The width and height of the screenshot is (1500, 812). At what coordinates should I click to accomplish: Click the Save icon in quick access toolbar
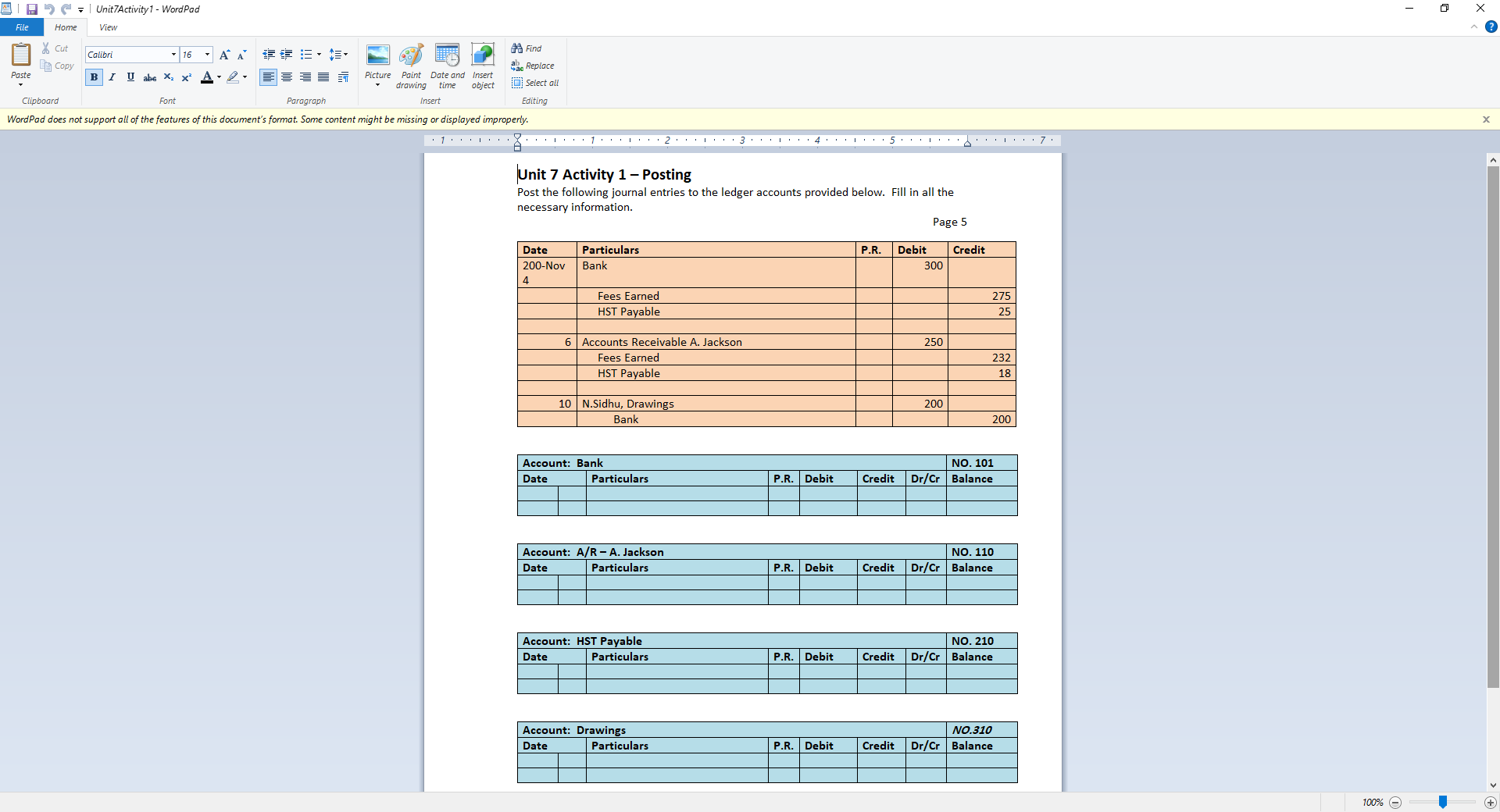pos(31,9)
